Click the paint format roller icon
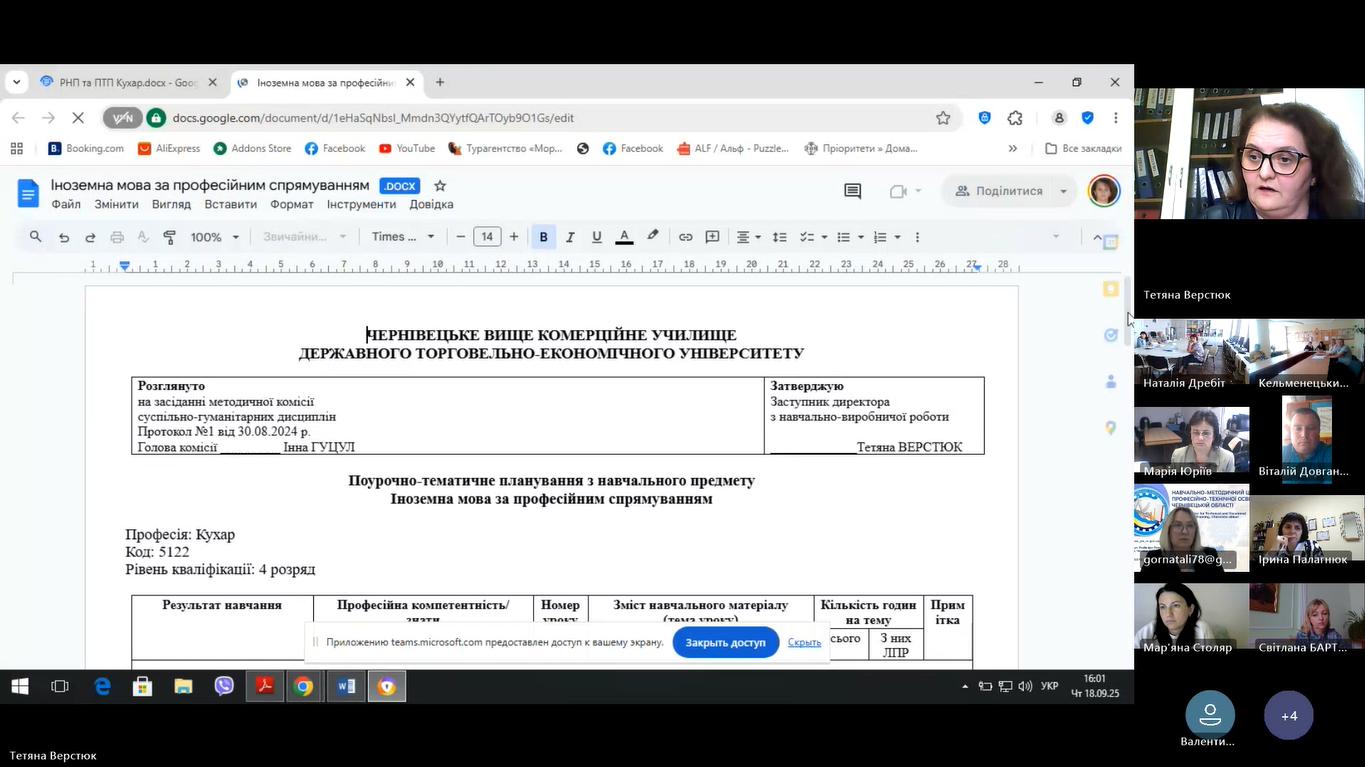This screenshot has width=1365, height=767. [169, 237]
